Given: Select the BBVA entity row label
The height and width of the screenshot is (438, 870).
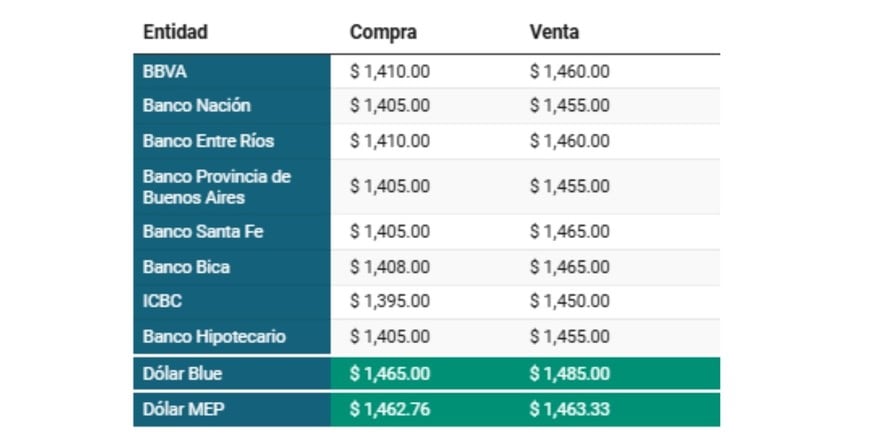Looking at the screenshot, I should click(x=166, y=71).
